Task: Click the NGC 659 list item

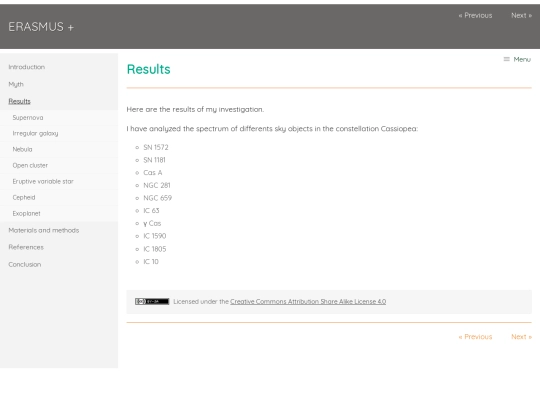Action: coord(157,198)
